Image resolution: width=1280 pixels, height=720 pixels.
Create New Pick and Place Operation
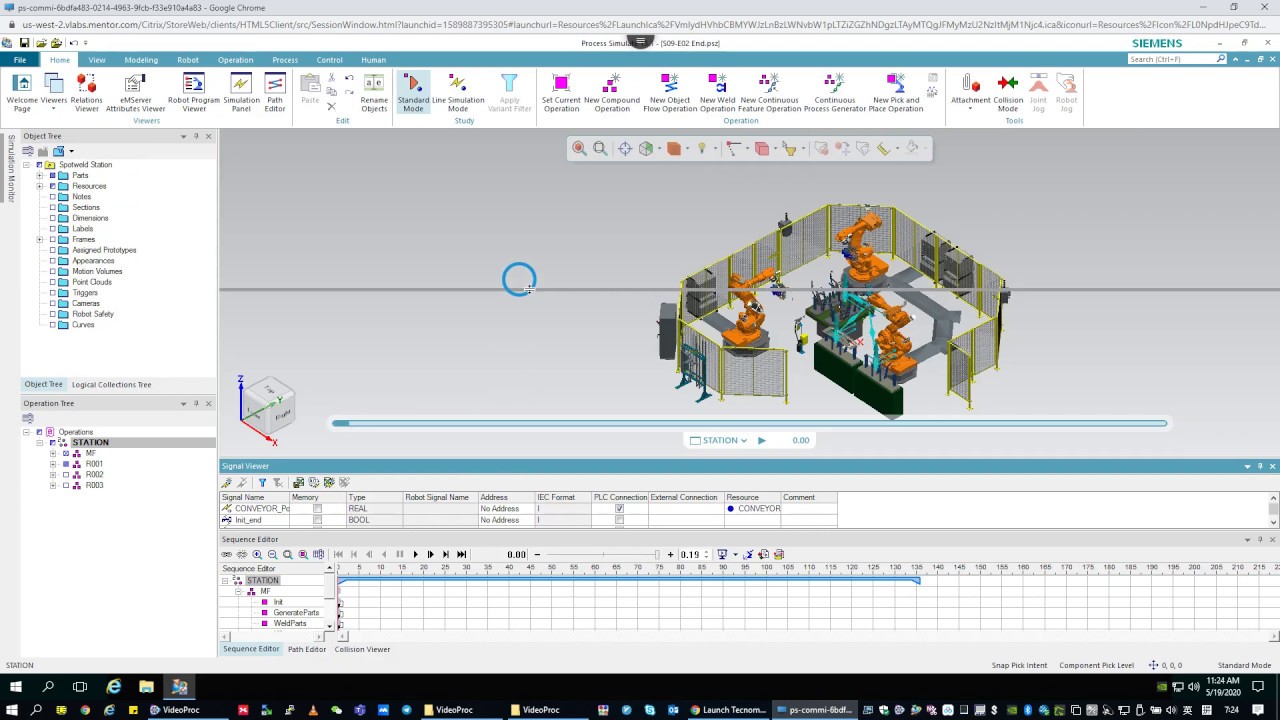(895, 93)
